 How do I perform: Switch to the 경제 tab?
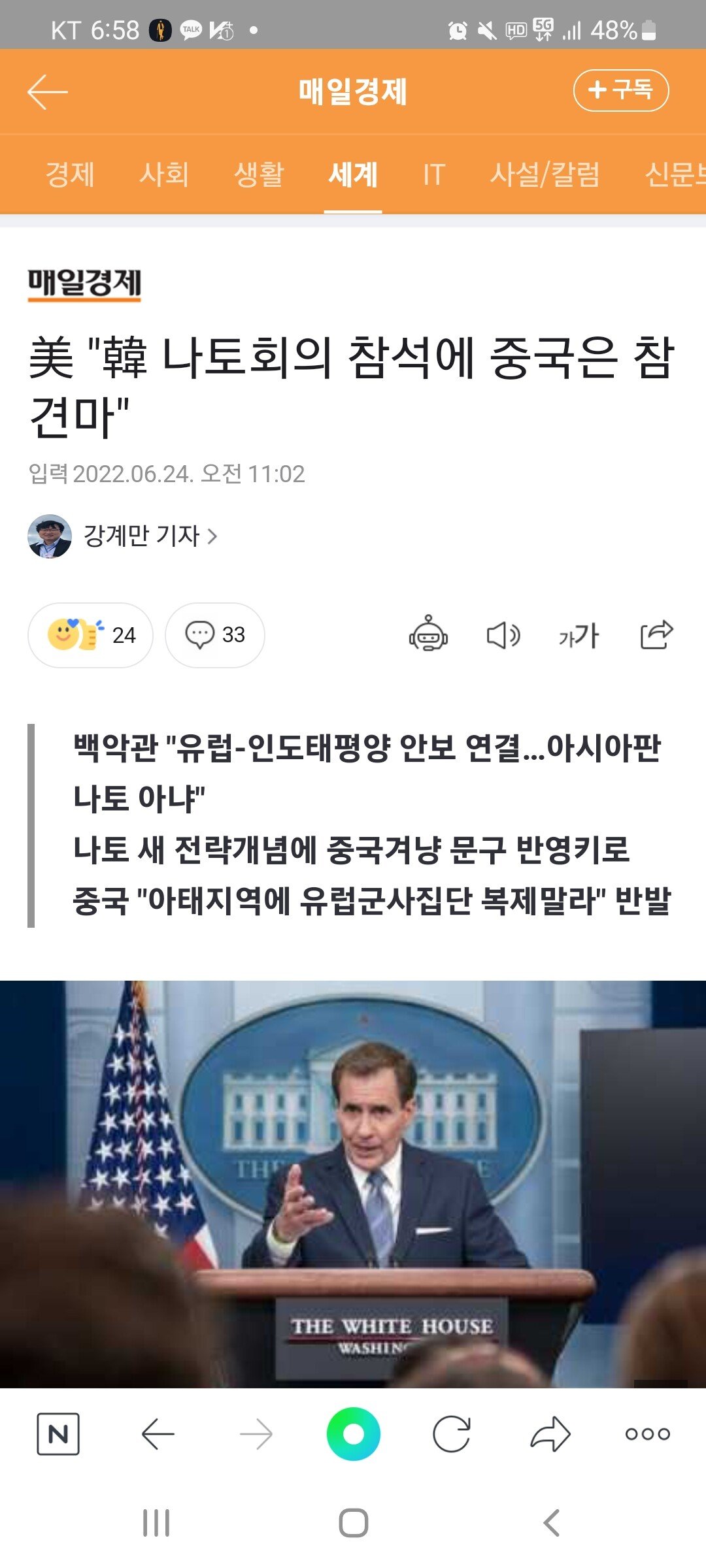(70, 174)
